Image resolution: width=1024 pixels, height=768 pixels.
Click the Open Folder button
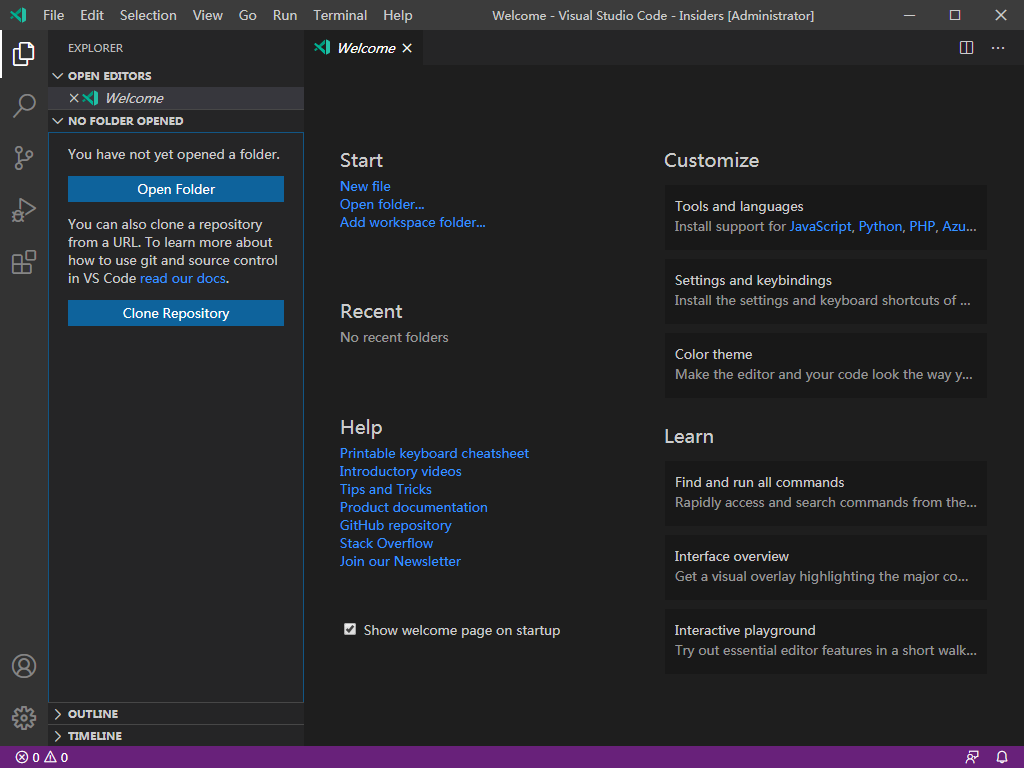click(176, 189)
